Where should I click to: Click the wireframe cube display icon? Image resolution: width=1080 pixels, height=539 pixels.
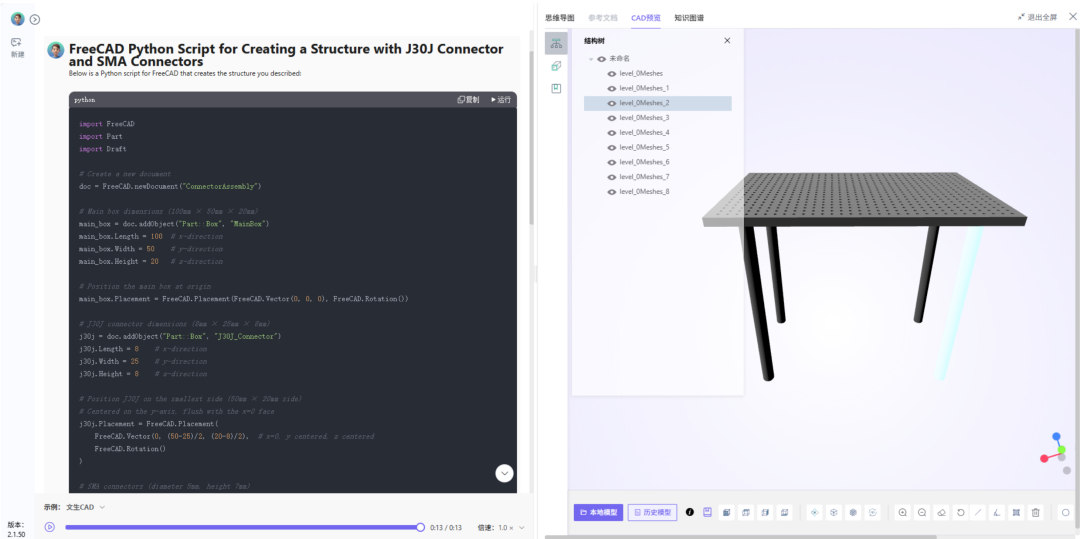pyautogui.click(x=834, y=512)
